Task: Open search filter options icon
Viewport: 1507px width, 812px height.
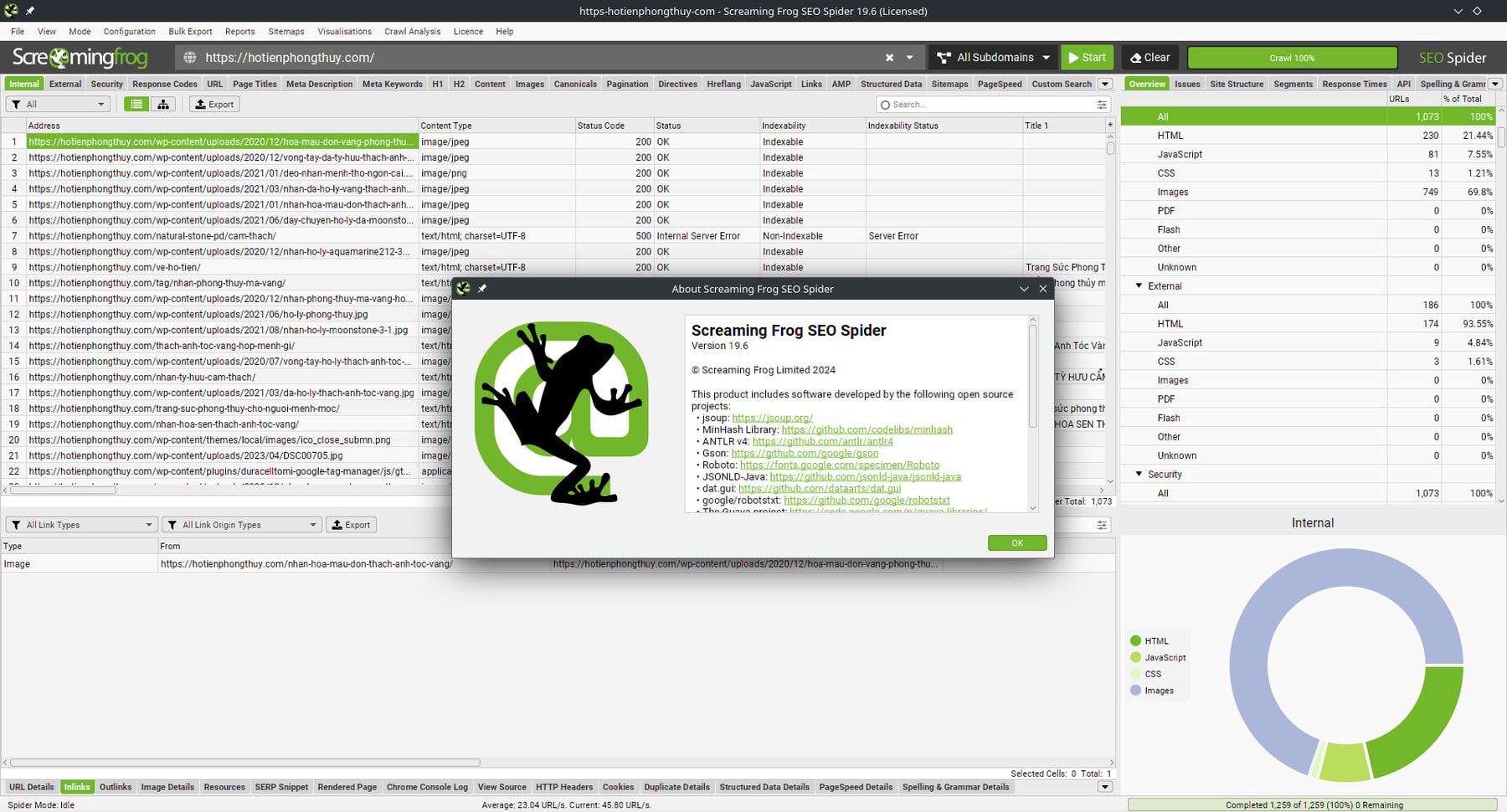Action: 1102,105
